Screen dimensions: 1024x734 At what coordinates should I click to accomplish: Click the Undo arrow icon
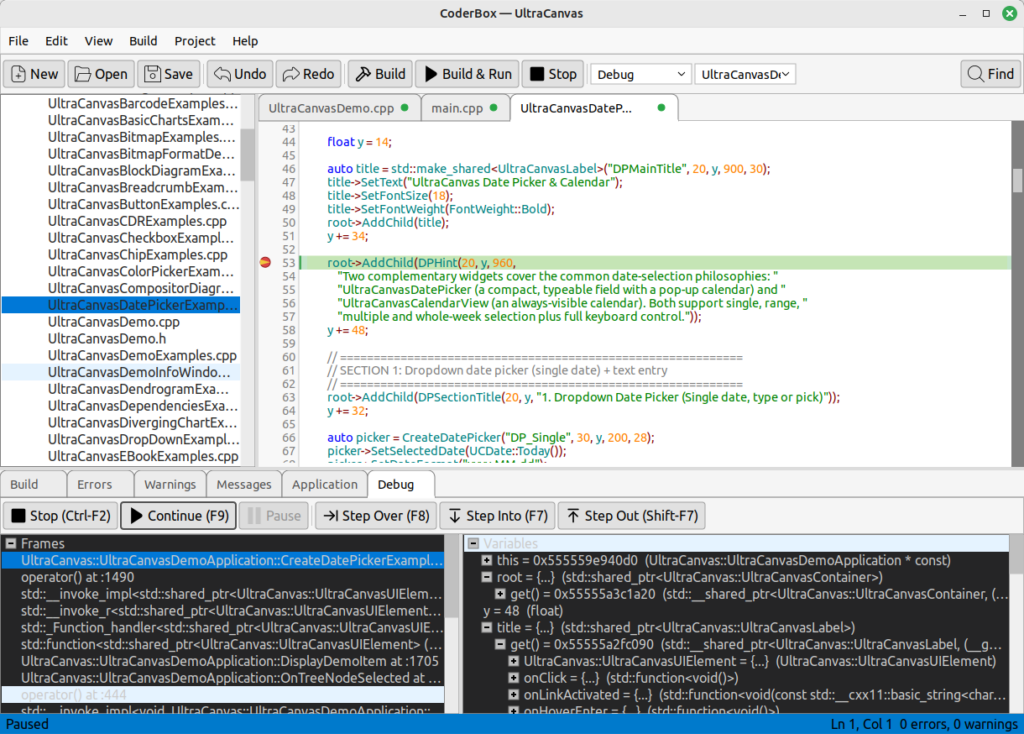(x=222, y=74)
